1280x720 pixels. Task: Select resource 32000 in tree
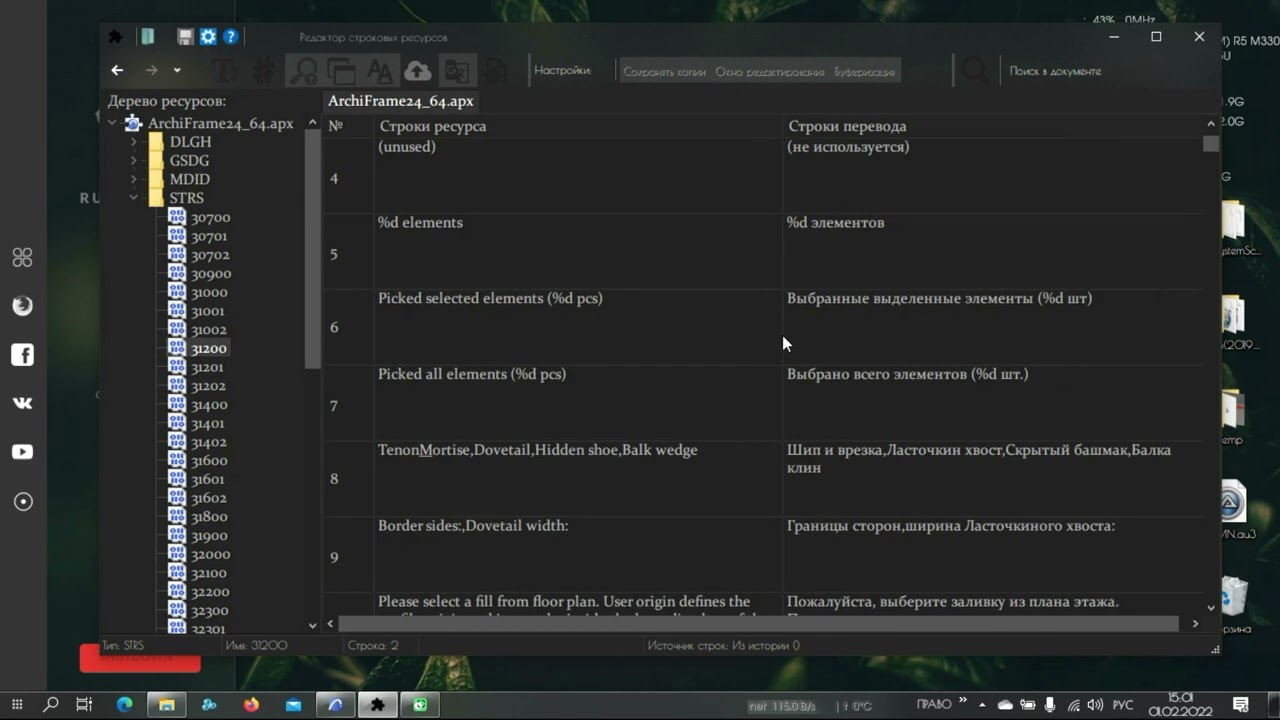click(210, 554)
